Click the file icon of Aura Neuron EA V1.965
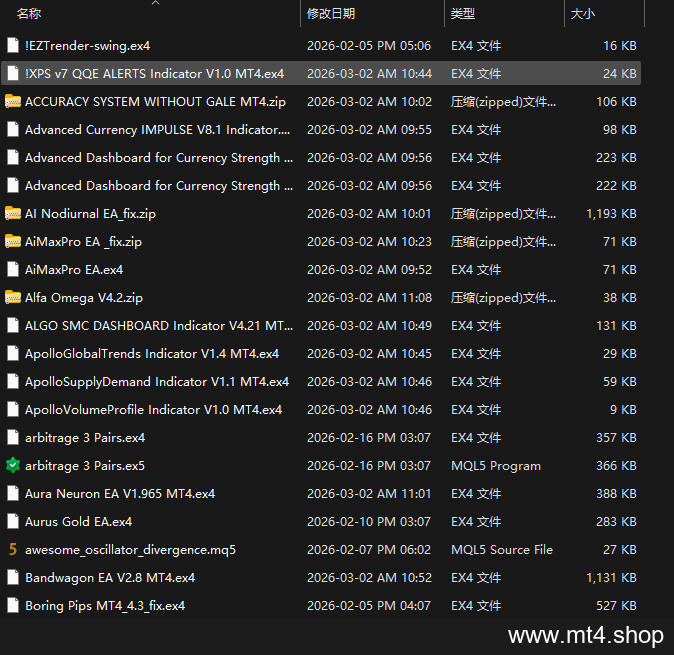This screenshot has height=655, width=674. pyautogui.click(x=13, y=493)
